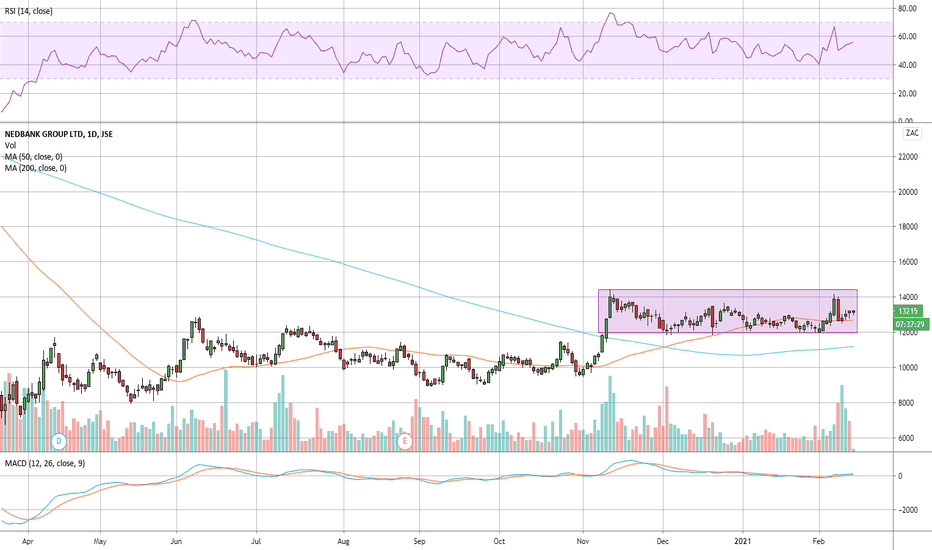The width and height of the screenshot is (932, 550).
Task: Click the 20000 price axis label
Action: (x=908, y=192)
